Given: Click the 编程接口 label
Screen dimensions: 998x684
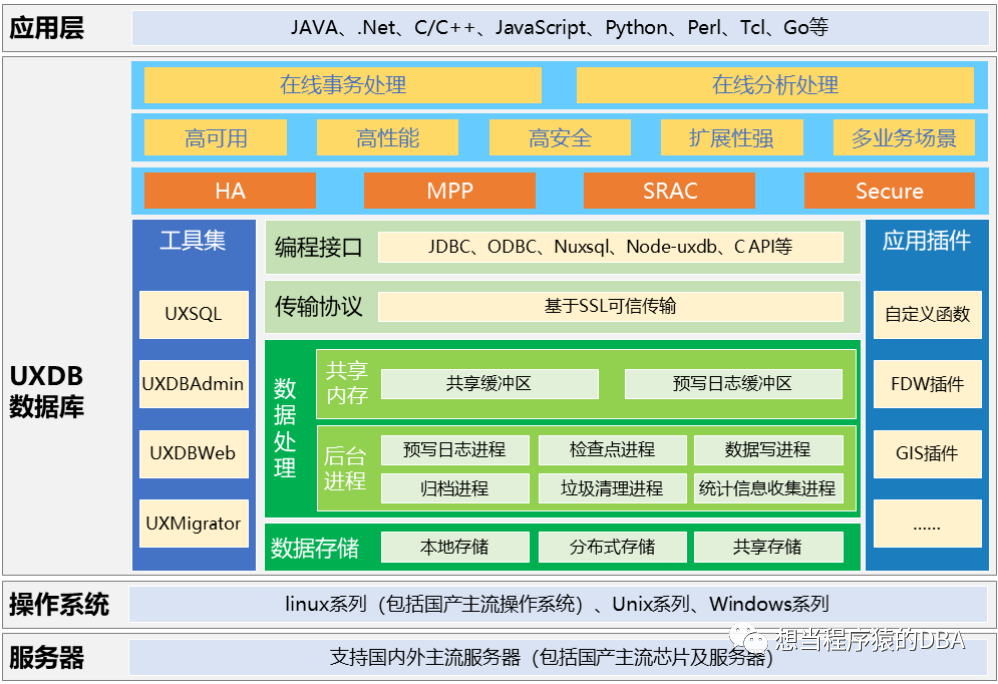Looking at the screenshot, I should tap(318, 247).
